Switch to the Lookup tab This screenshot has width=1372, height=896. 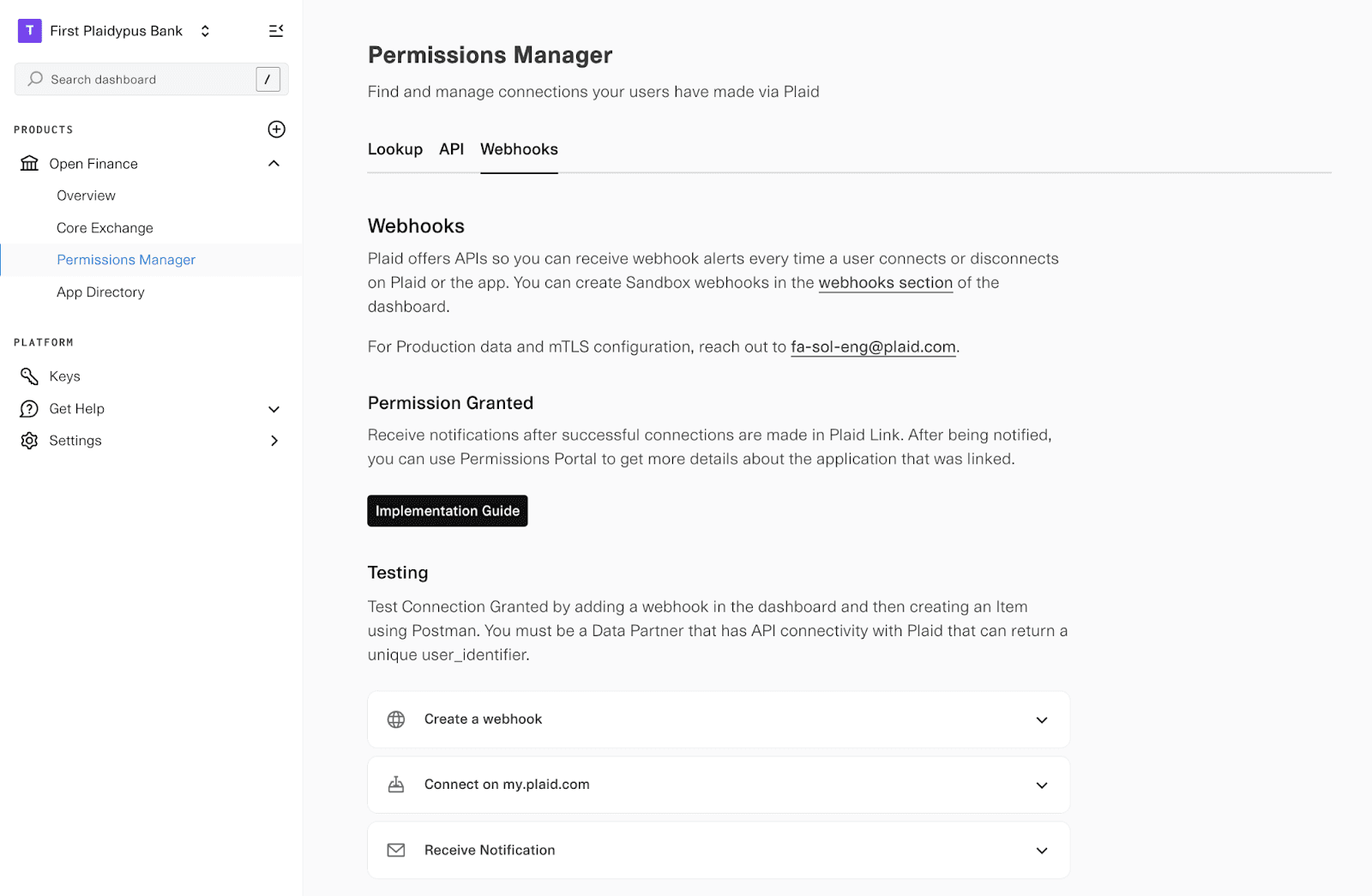pyautogui.click(x=395, y=149)
